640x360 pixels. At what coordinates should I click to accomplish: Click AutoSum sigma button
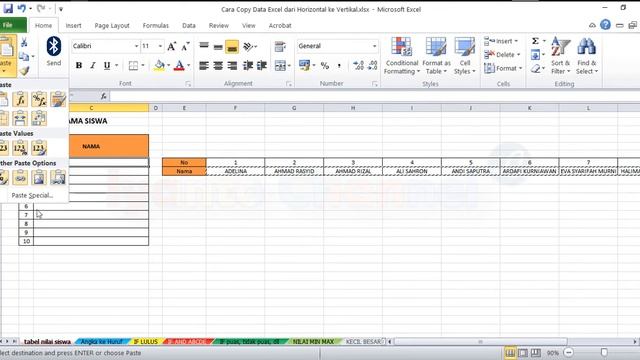535,41
